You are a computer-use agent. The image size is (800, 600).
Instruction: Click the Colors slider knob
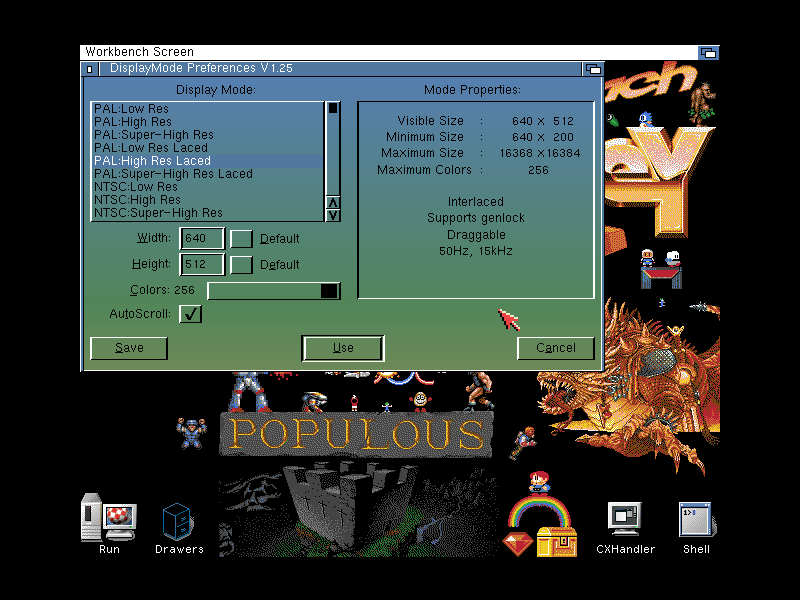point(329,291)
